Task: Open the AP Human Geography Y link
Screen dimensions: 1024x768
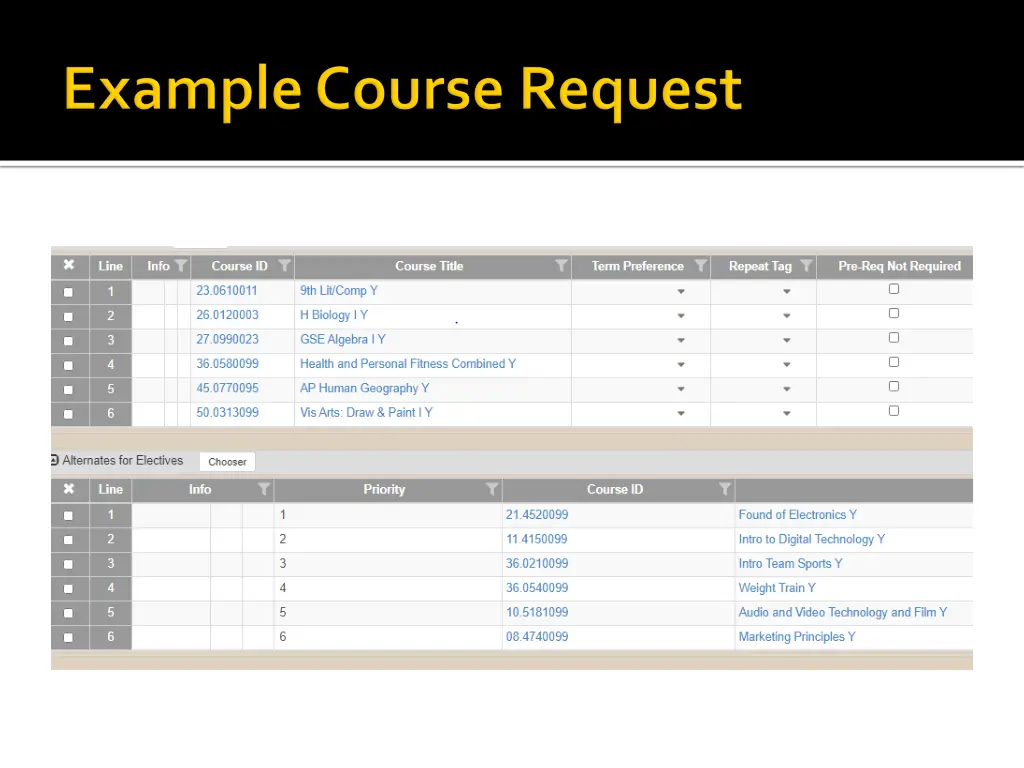Action: pos(364,388)
